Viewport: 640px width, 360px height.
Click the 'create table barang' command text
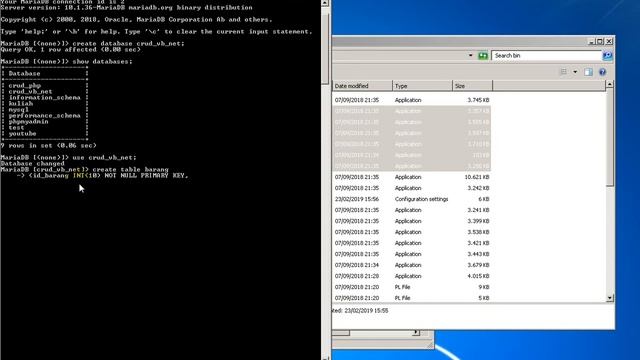point(130,169)
